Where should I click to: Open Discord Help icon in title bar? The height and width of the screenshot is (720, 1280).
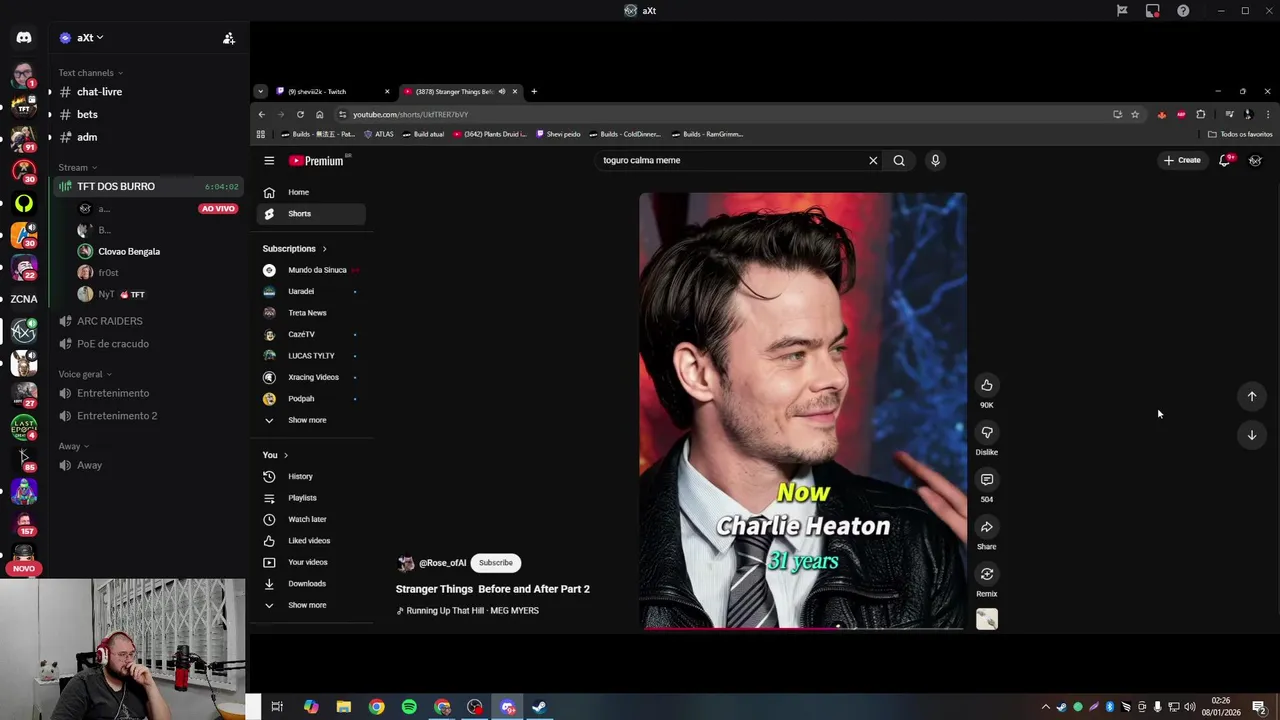[x=1183, y=11]
